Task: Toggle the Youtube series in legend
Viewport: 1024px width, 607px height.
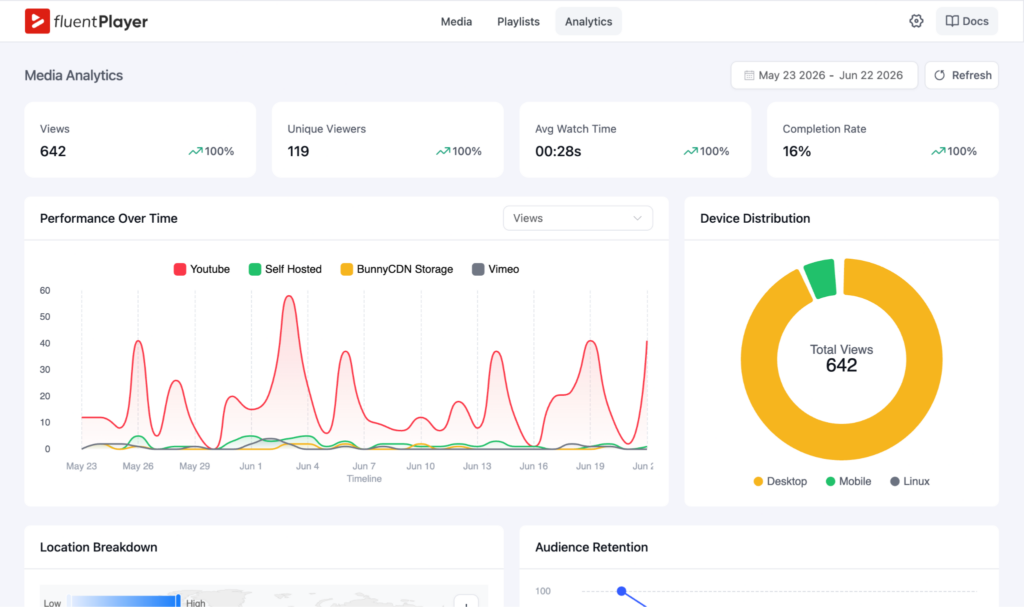Action: [202, 269]
